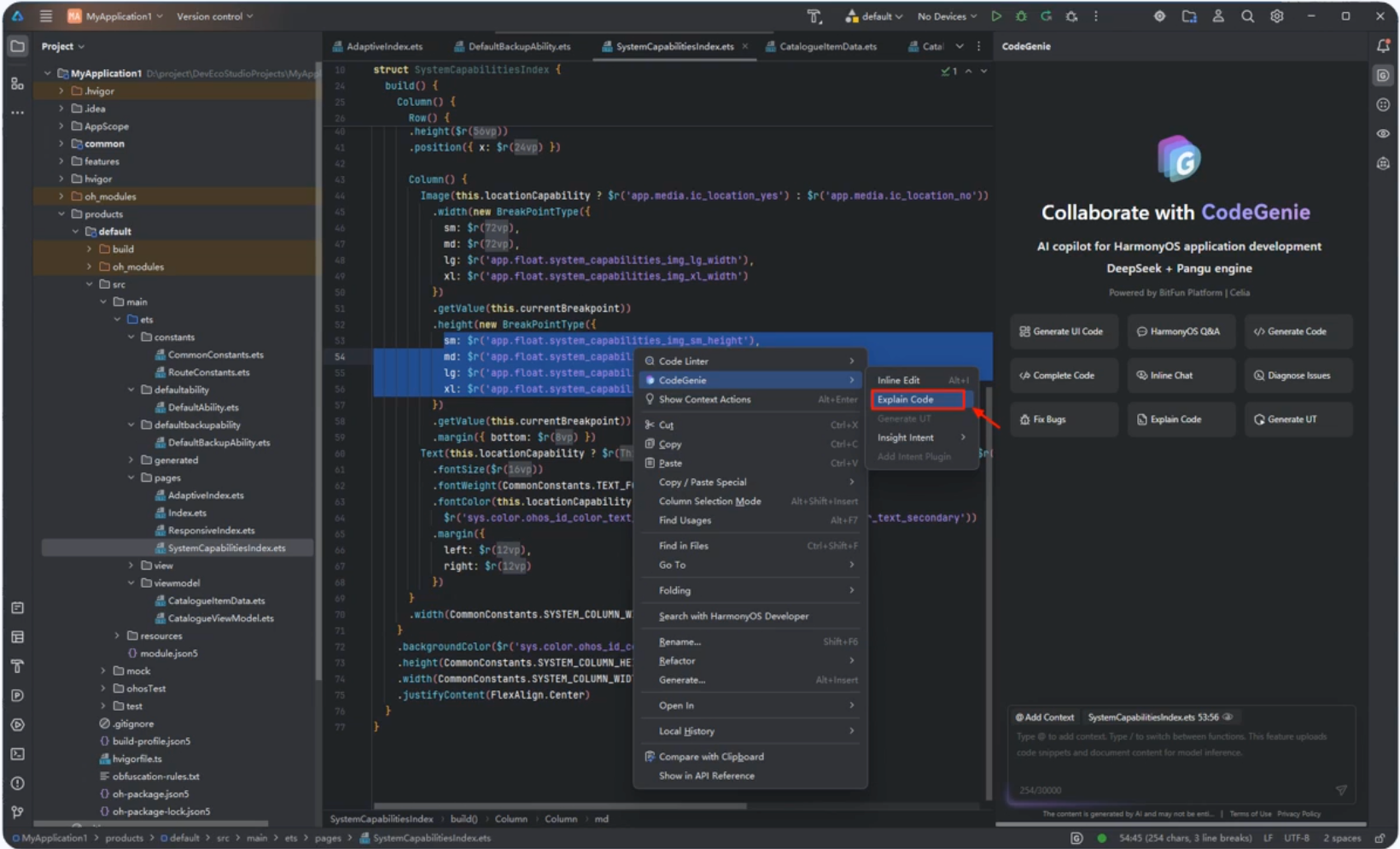This screenshot has height=849, width=1400.
Task: Click the editor horizontal scrollbar
Action: (x=560, y=805)
